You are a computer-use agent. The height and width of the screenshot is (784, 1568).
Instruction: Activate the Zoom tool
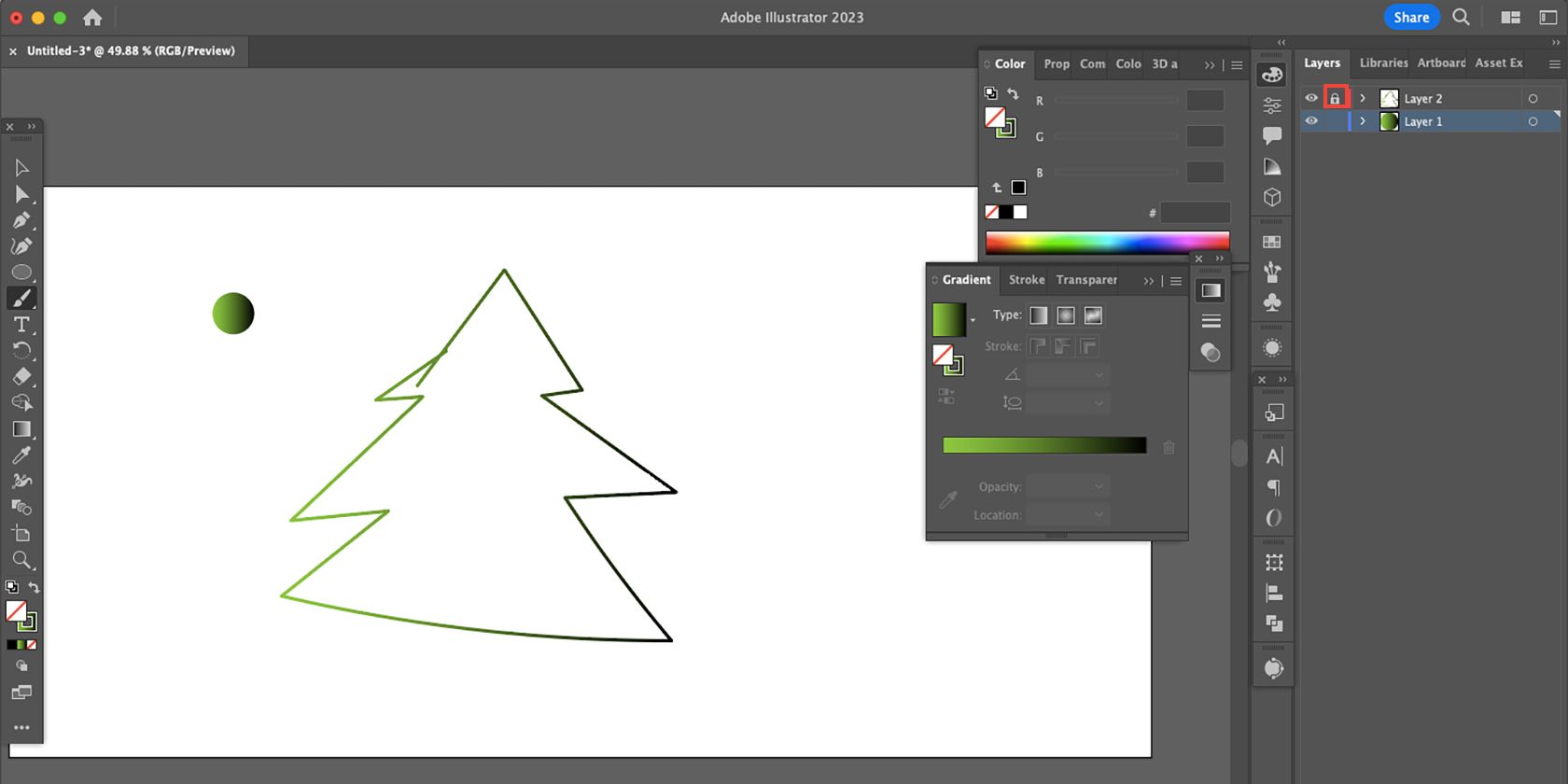[x=21, y=560]
